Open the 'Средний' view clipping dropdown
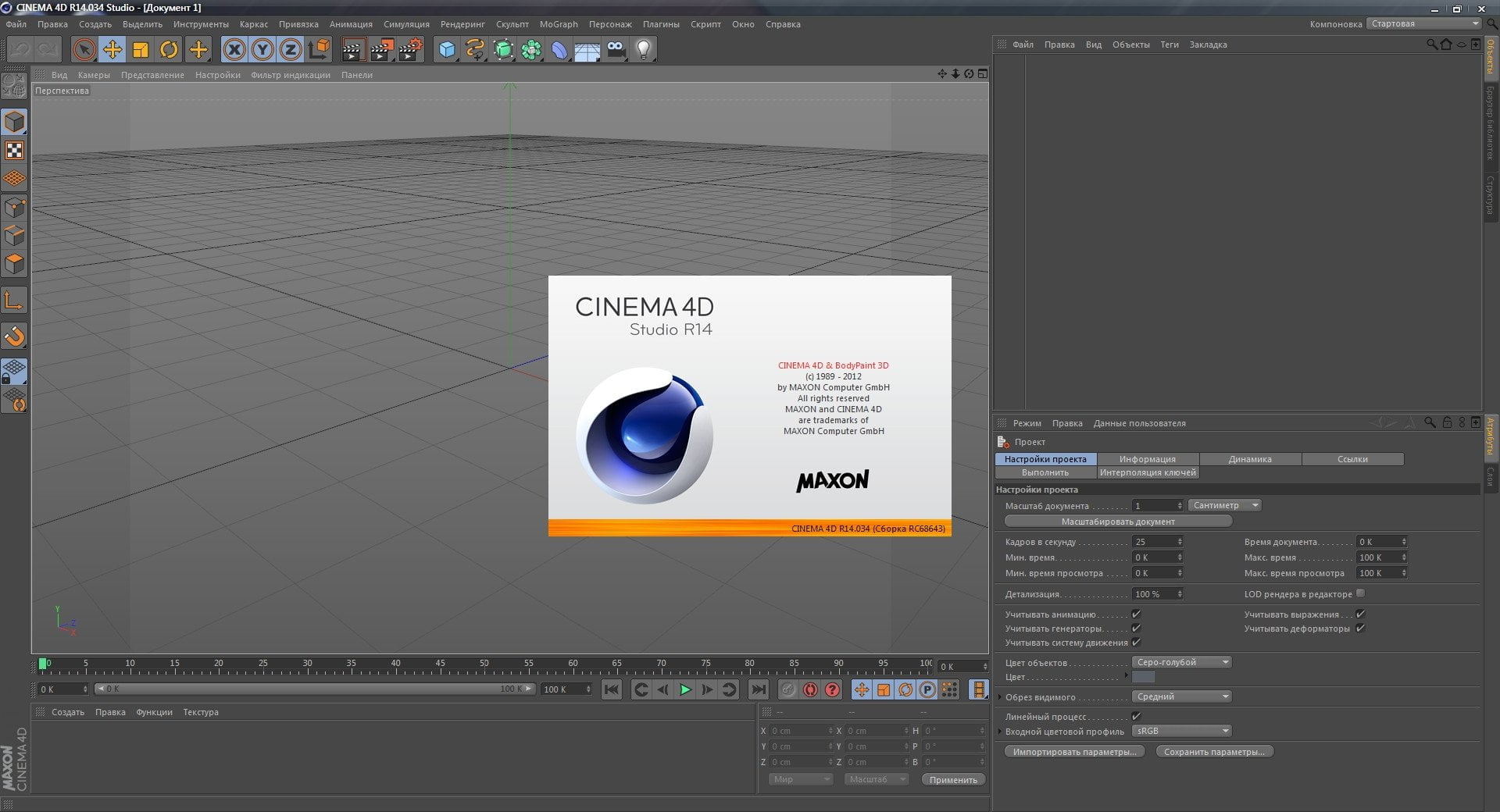This screenshot has width=1500, height=812. pyautogui.click(x=1182, y=696)
